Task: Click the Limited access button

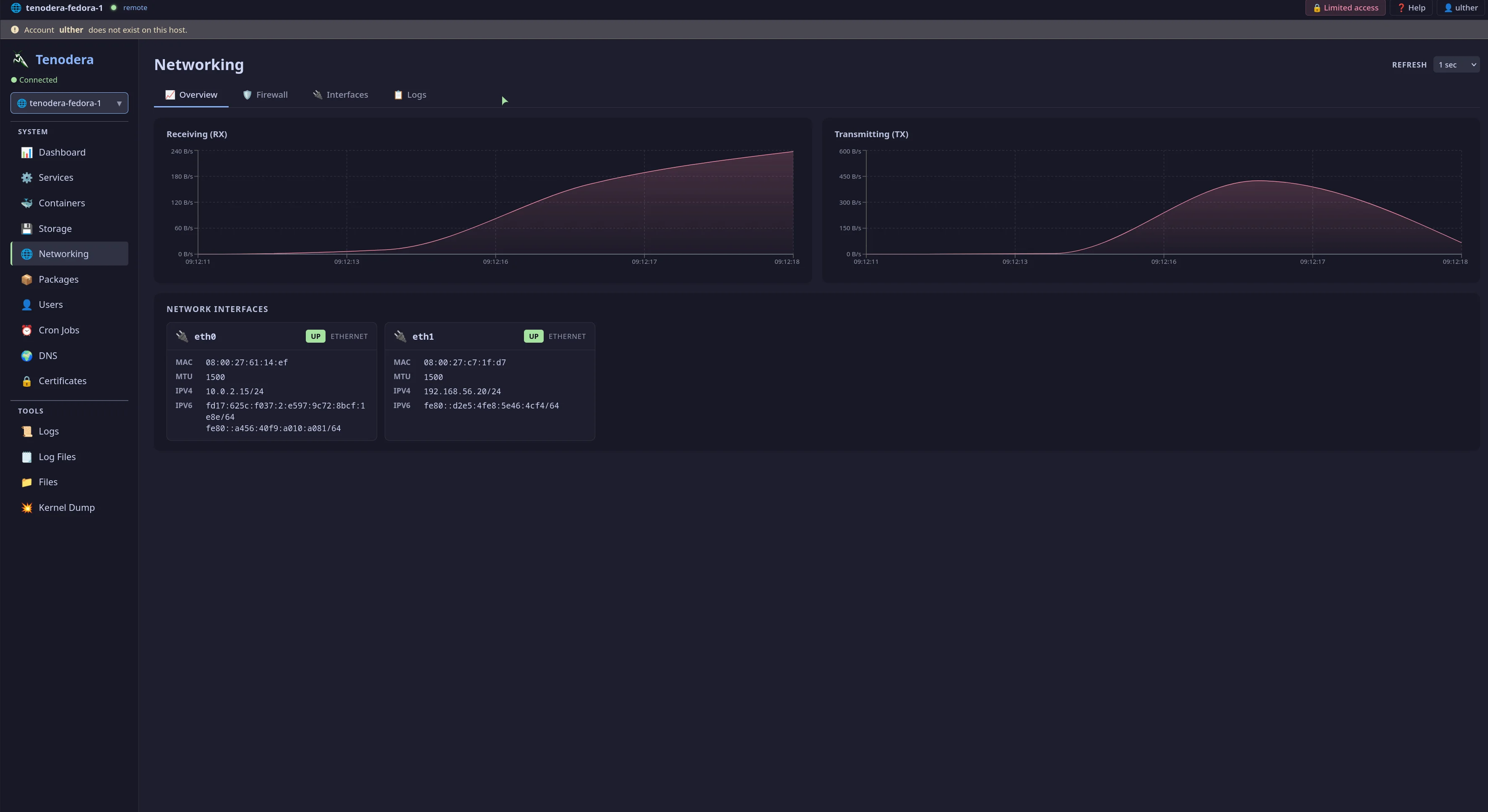Action: [x=1345, y=8]
